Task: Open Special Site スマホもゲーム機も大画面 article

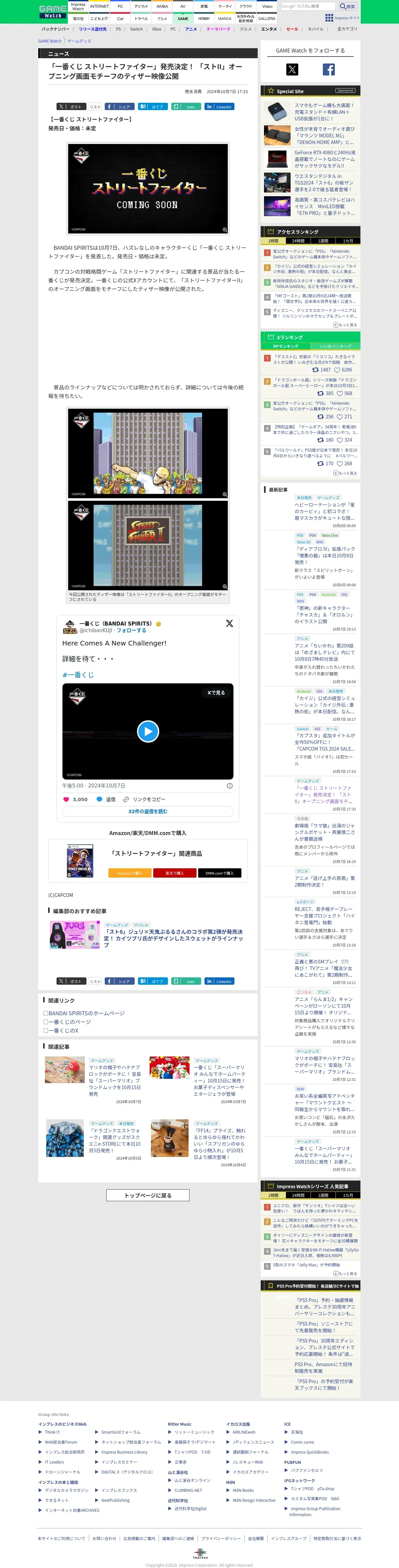Action: [x=324, y=111]
